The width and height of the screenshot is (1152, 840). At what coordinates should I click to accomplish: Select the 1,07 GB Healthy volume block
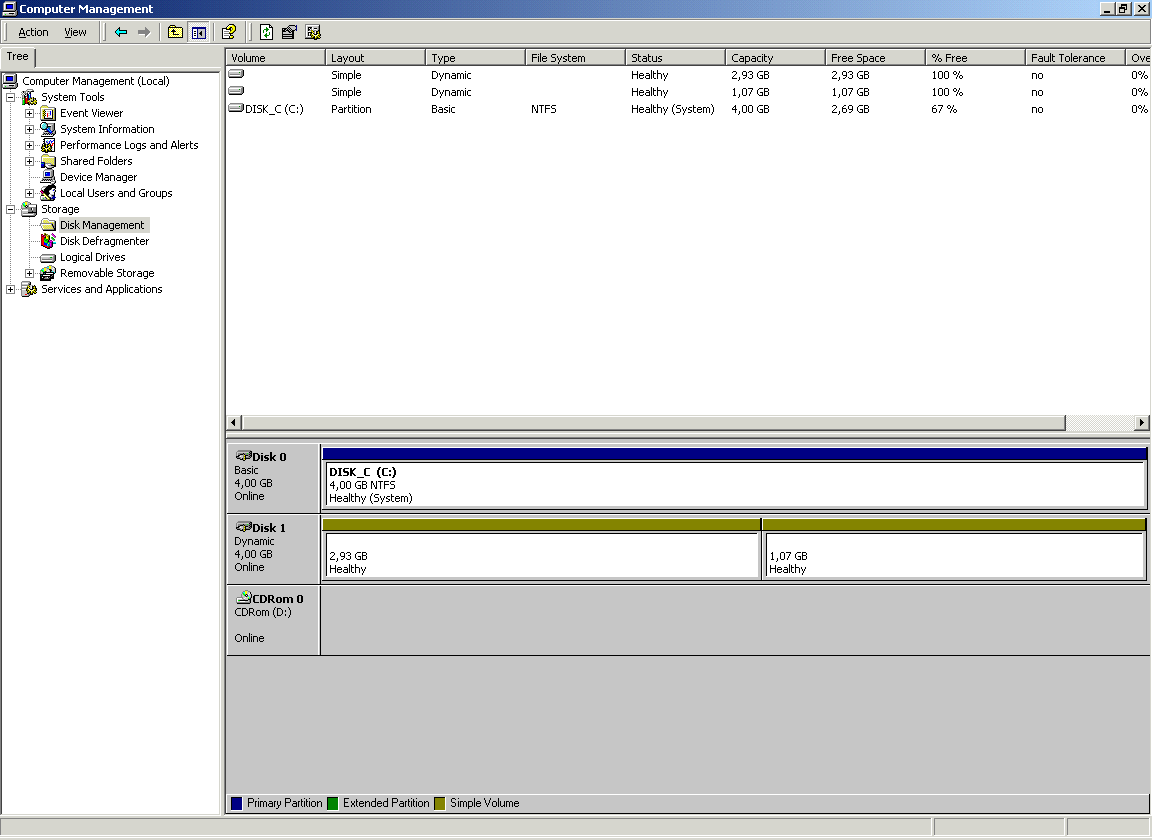coord(953,555)
